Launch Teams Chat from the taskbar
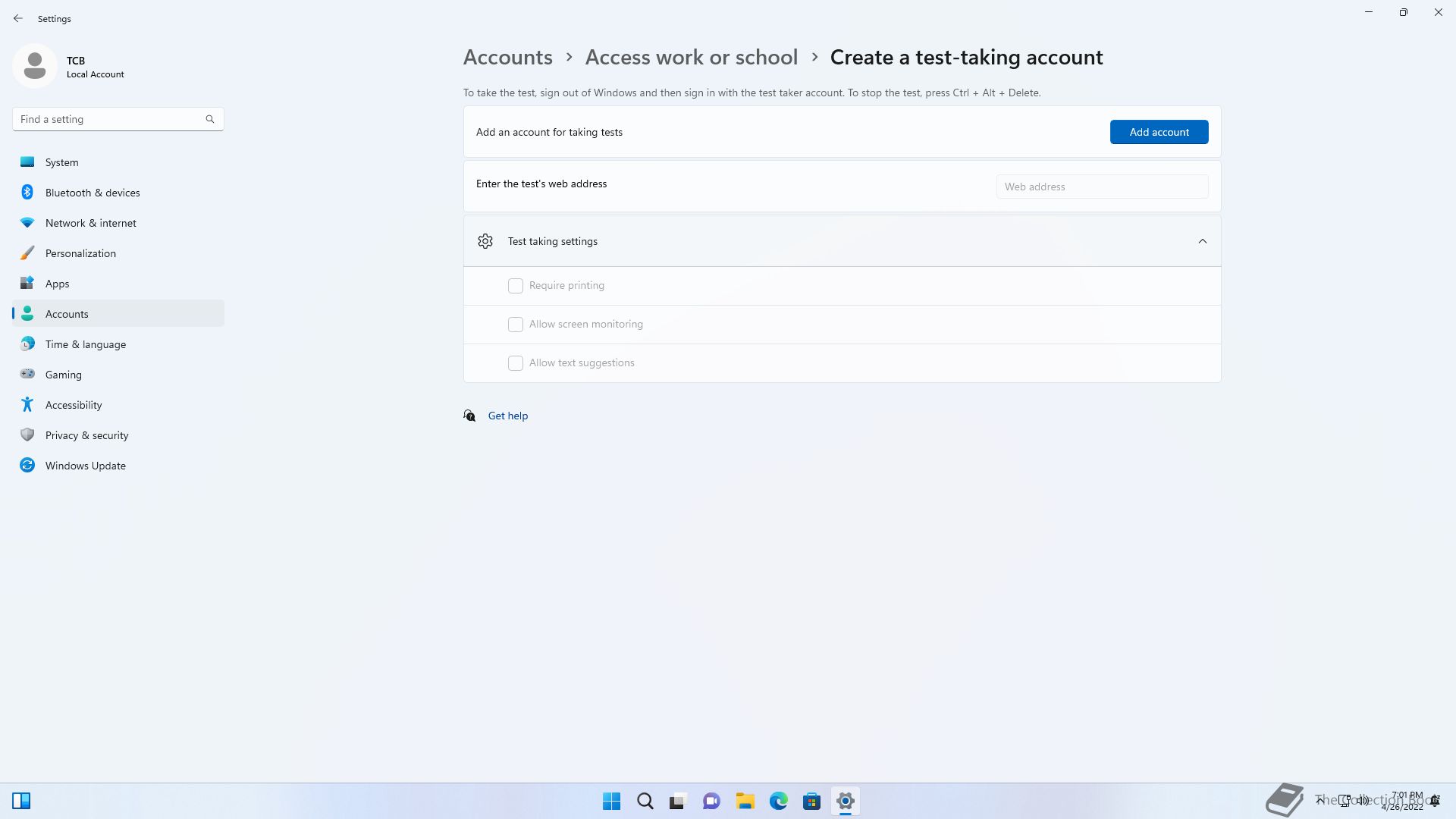This screenshot has height=819, width=1456. point(711,801)
